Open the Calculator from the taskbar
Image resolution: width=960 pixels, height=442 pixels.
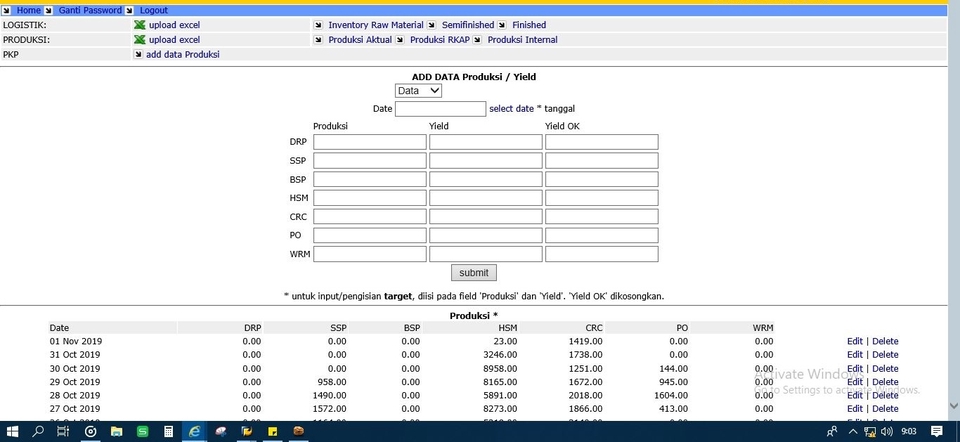[168, 431]
